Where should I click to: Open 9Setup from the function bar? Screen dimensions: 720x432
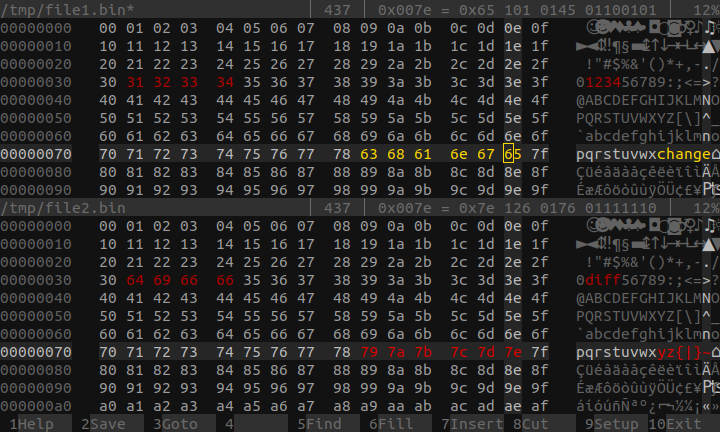point(612,424)
